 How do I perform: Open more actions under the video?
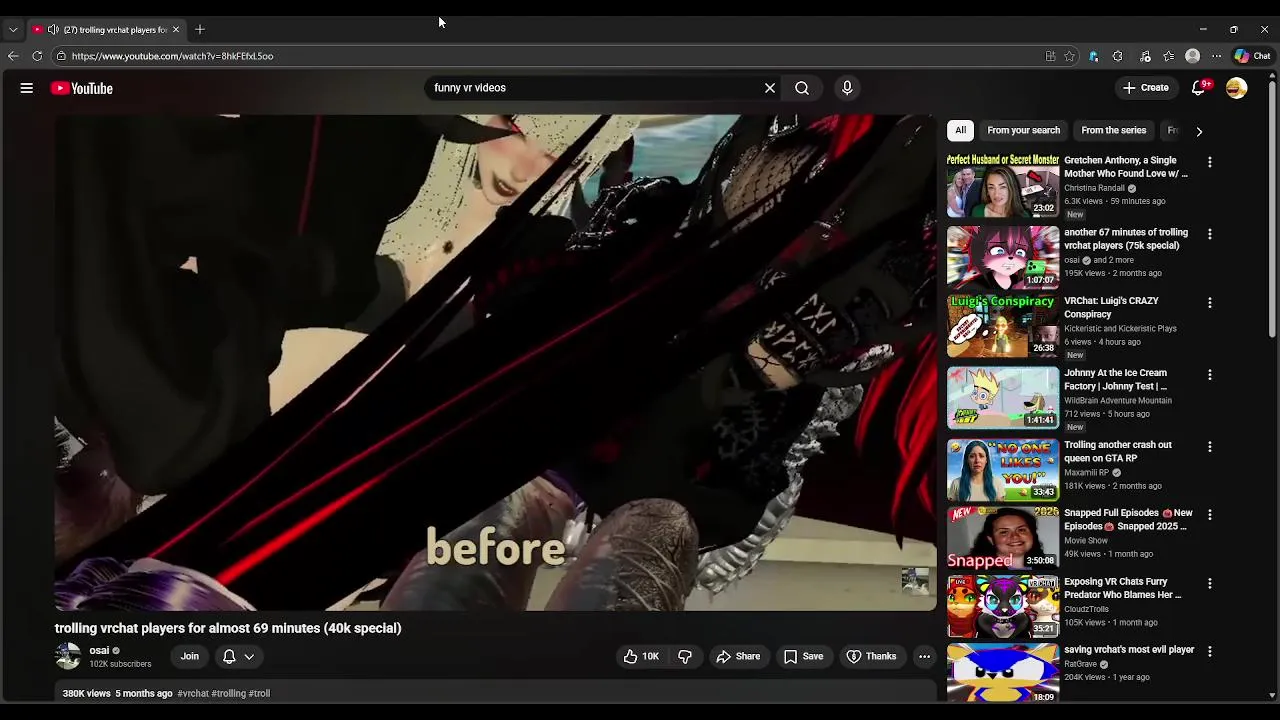tap(924, 656)
